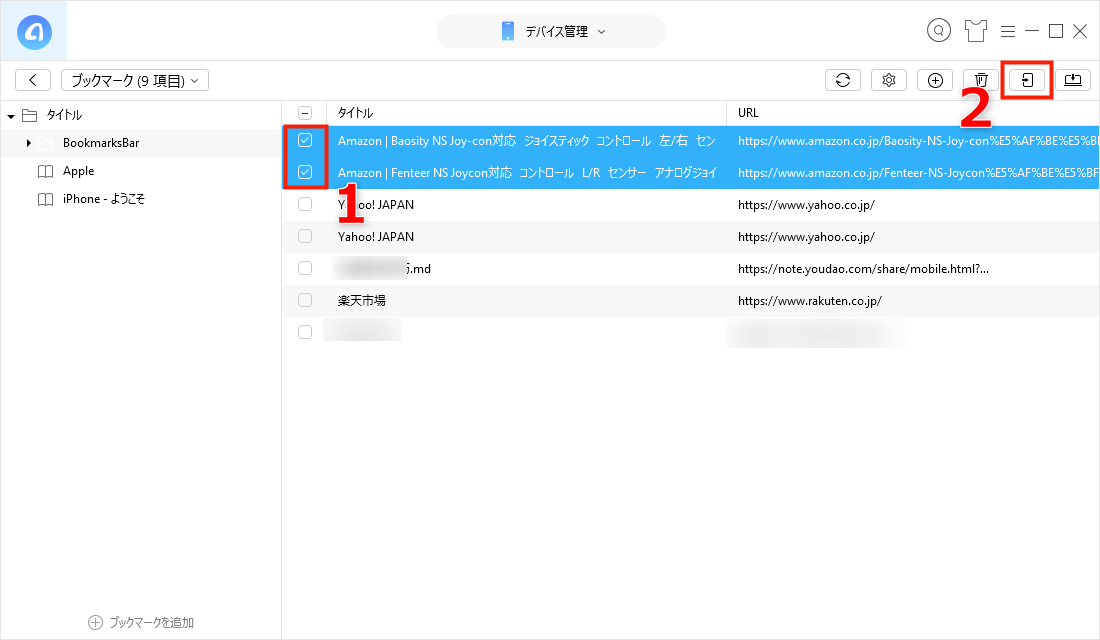Check the 楽天市場 row checkbox

[305, 300]
